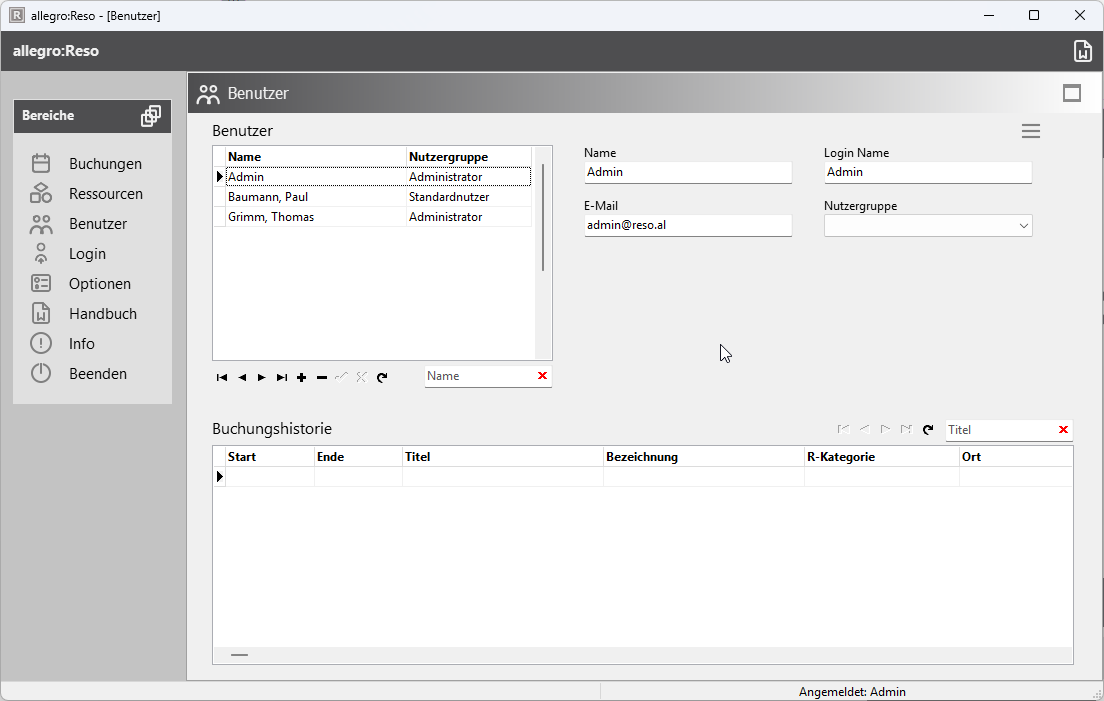Image resolution: width=1104 pixels, height=701 pixels.
Task: Clear the Name search filter
Action: [542, 376]
